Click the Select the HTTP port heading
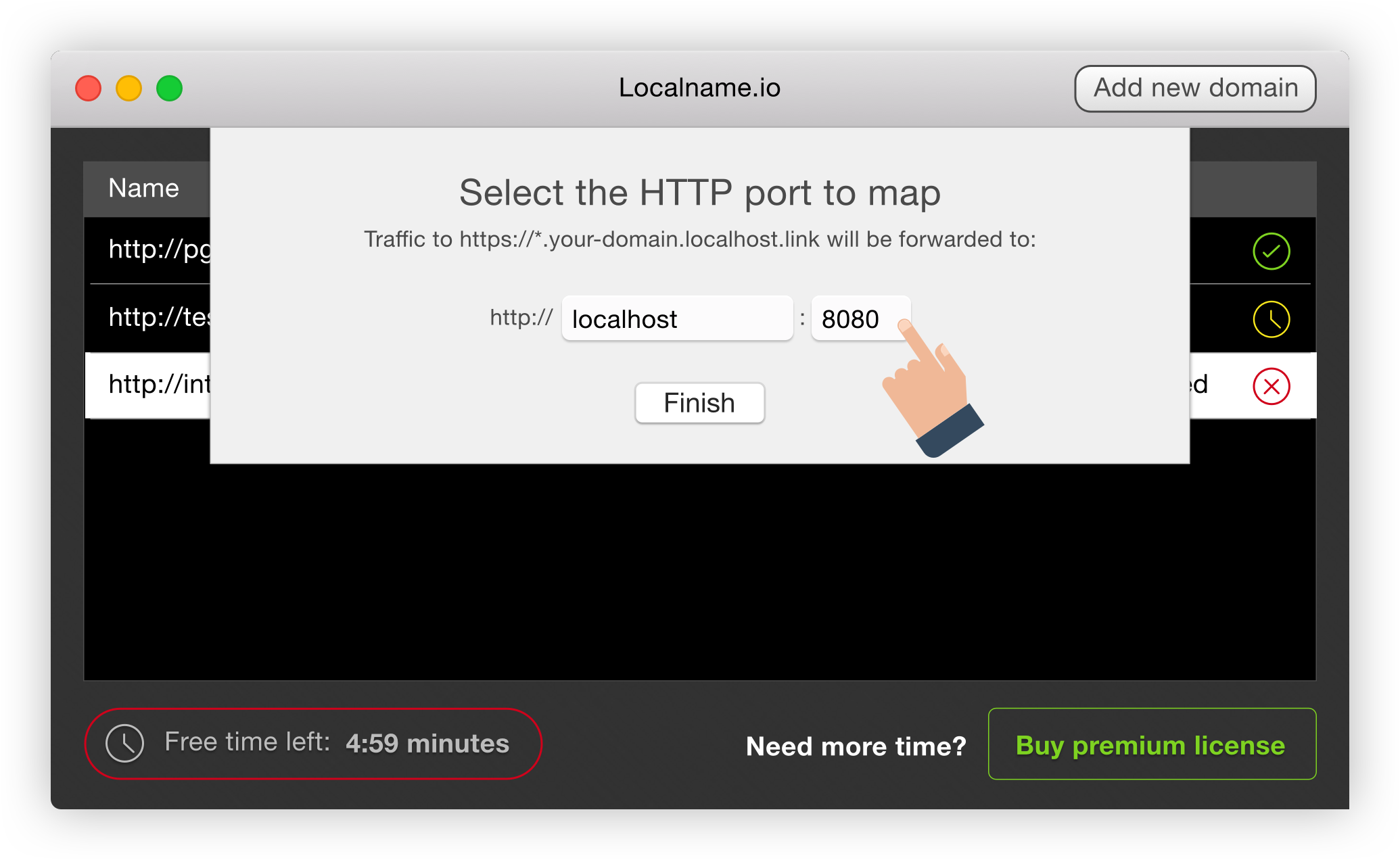Image resolution: width=1400 pixels, height=860 pixels. 699,193
